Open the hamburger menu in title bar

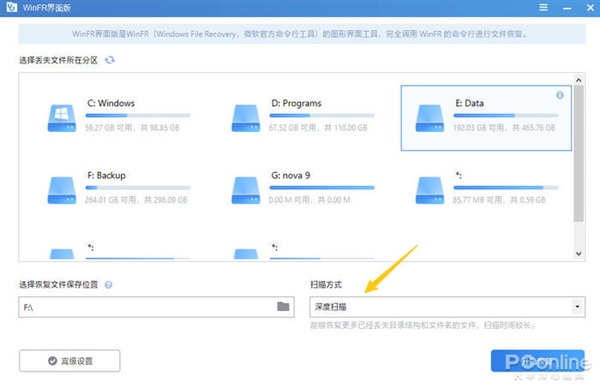click(x=543, y=7)
